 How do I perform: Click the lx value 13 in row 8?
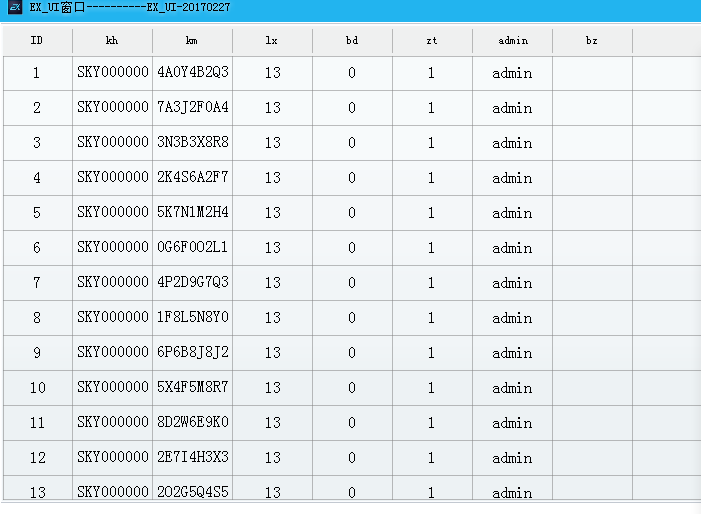[272, 318]
